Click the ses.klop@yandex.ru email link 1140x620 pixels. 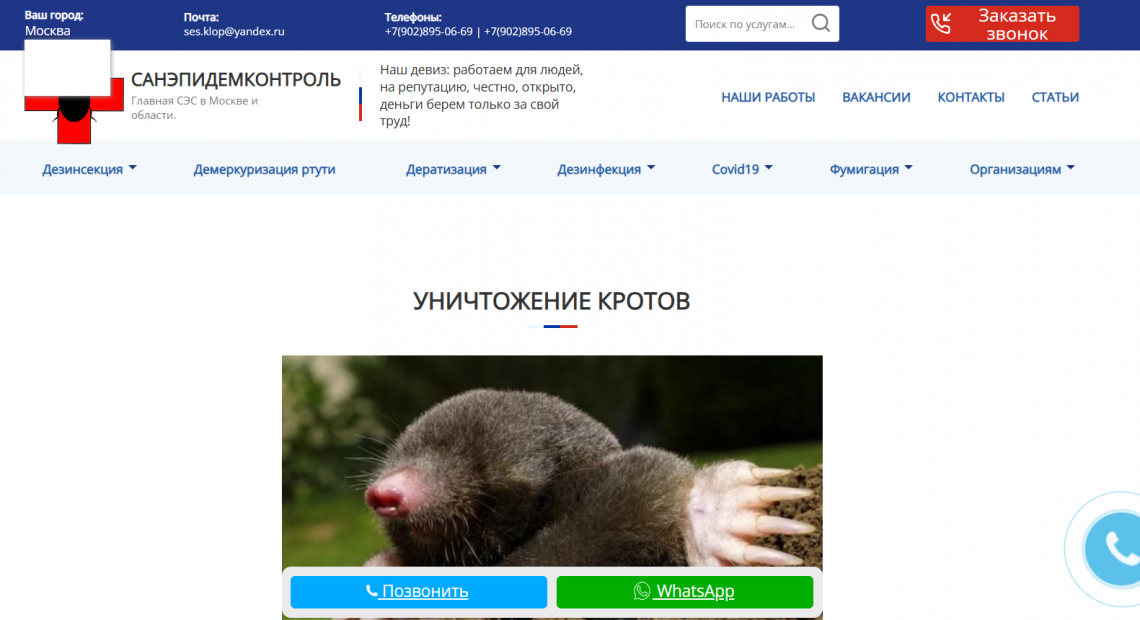click(233, 31)
